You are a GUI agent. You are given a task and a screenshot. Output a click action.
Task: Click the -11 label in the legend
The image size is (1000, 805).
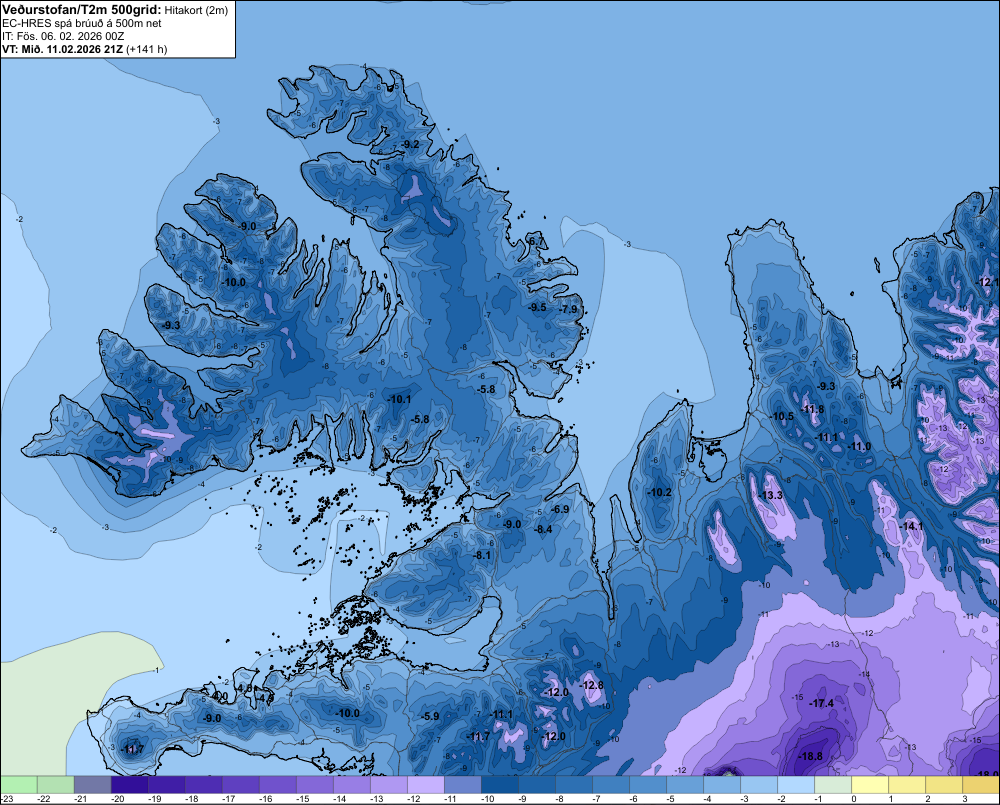coord(450,799)
